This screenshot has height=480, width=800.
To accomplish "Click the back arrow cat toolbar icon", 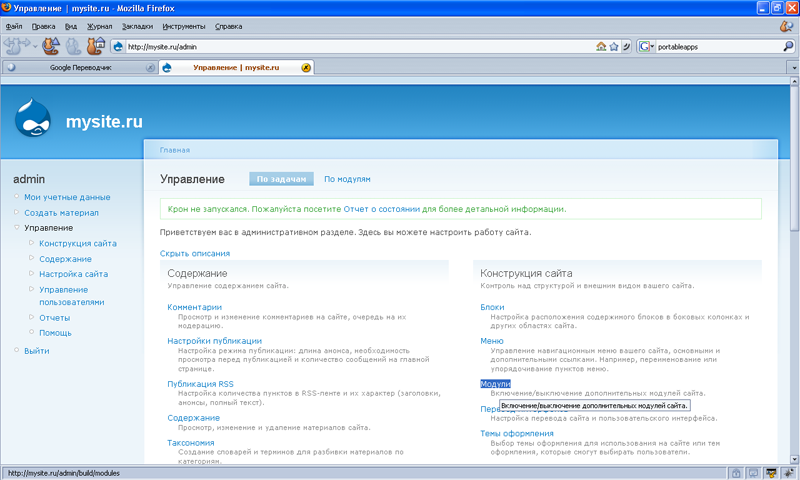I will 11,46.
